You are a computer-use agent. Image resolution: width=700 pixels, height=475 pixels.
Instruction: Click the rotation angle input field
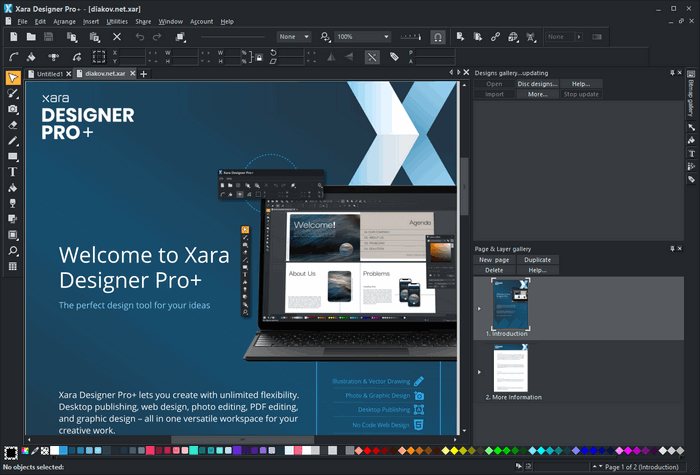pos(292,53)
